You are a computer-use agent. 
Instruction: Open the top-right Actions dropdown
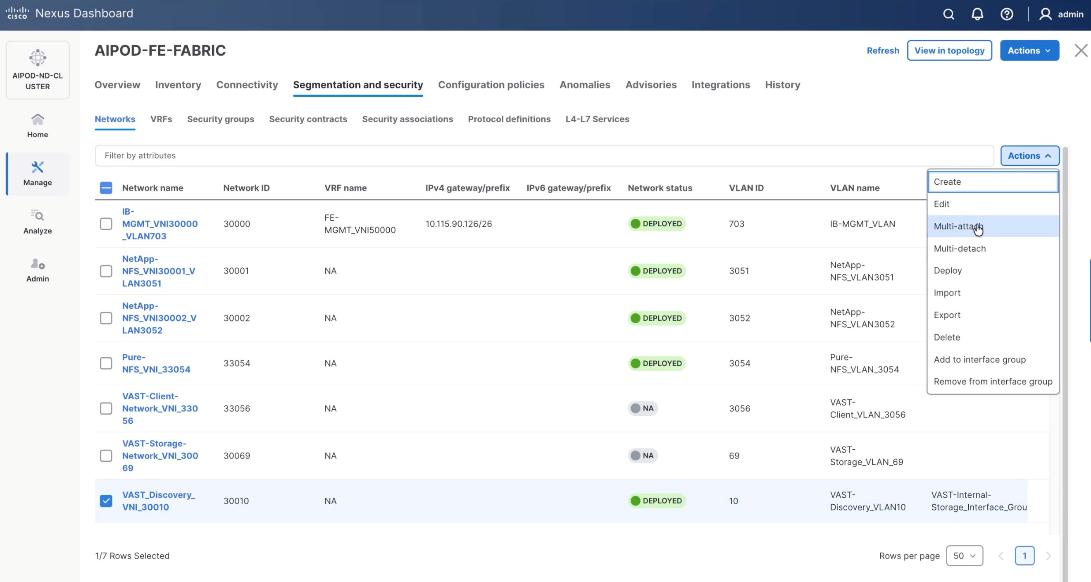coord(1029,49)
